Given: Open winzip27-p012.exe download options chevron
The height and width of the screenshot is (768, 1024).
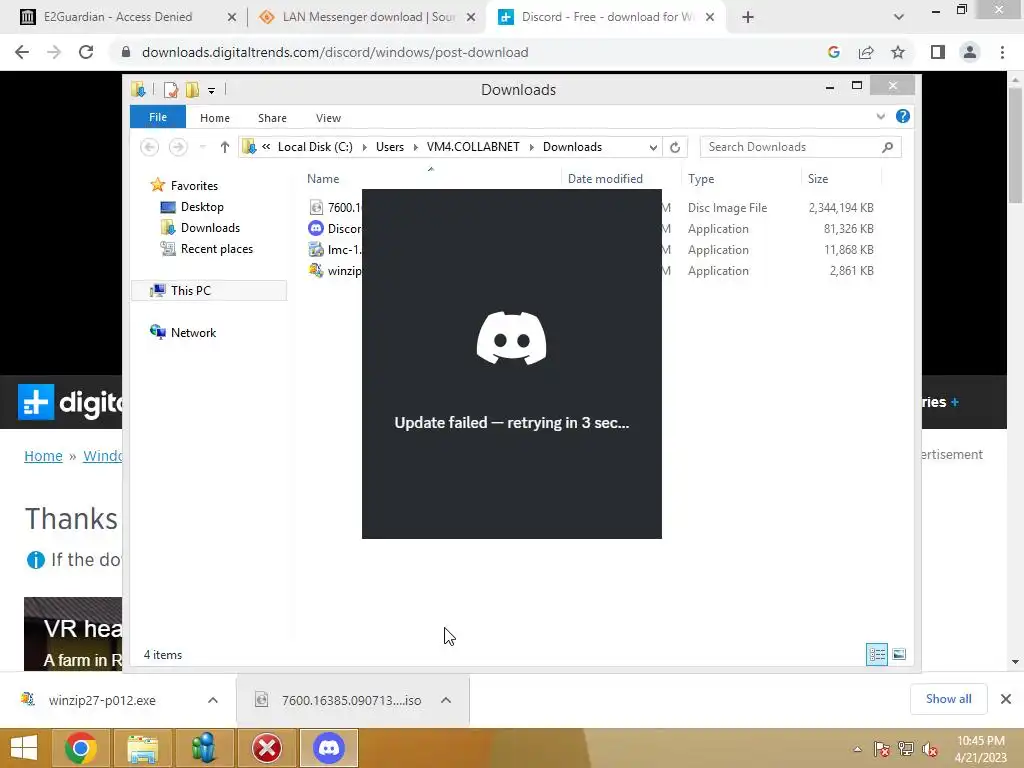Looking at the screenshot, I should [213, 700].
